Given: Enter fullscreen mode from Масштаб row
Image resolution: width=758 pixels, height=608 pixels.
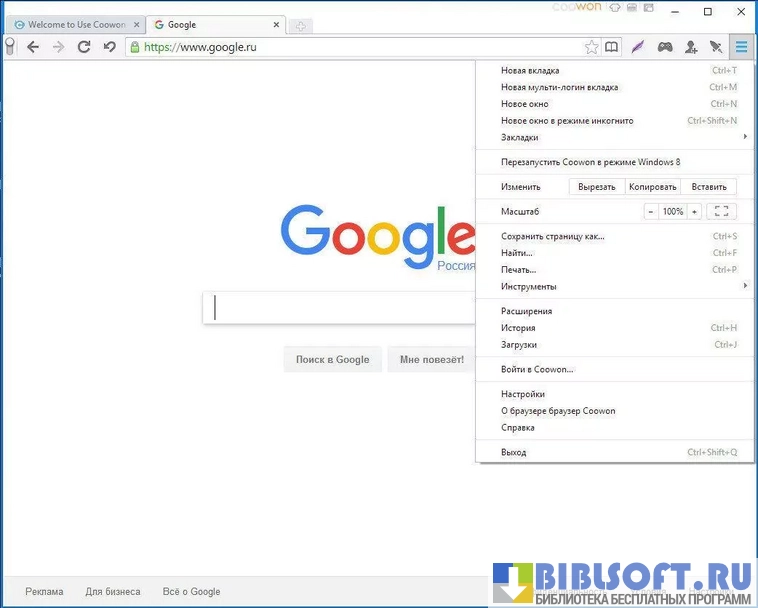Looking at the screenshot, I should point(721,212).
